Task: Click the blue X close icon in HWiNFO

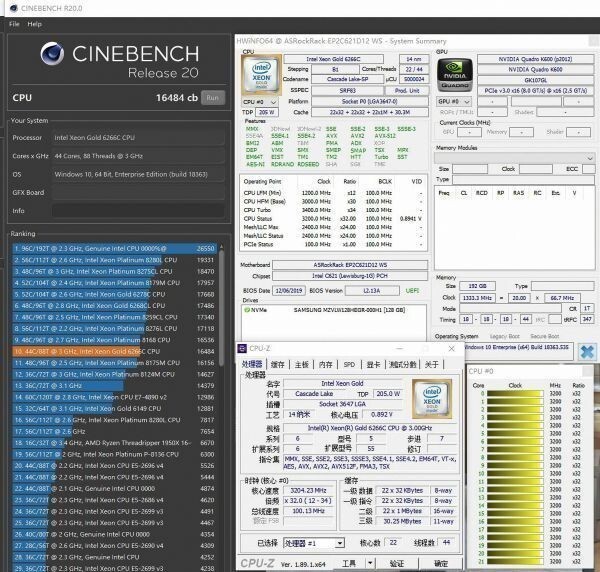Action: click(587, 352)
